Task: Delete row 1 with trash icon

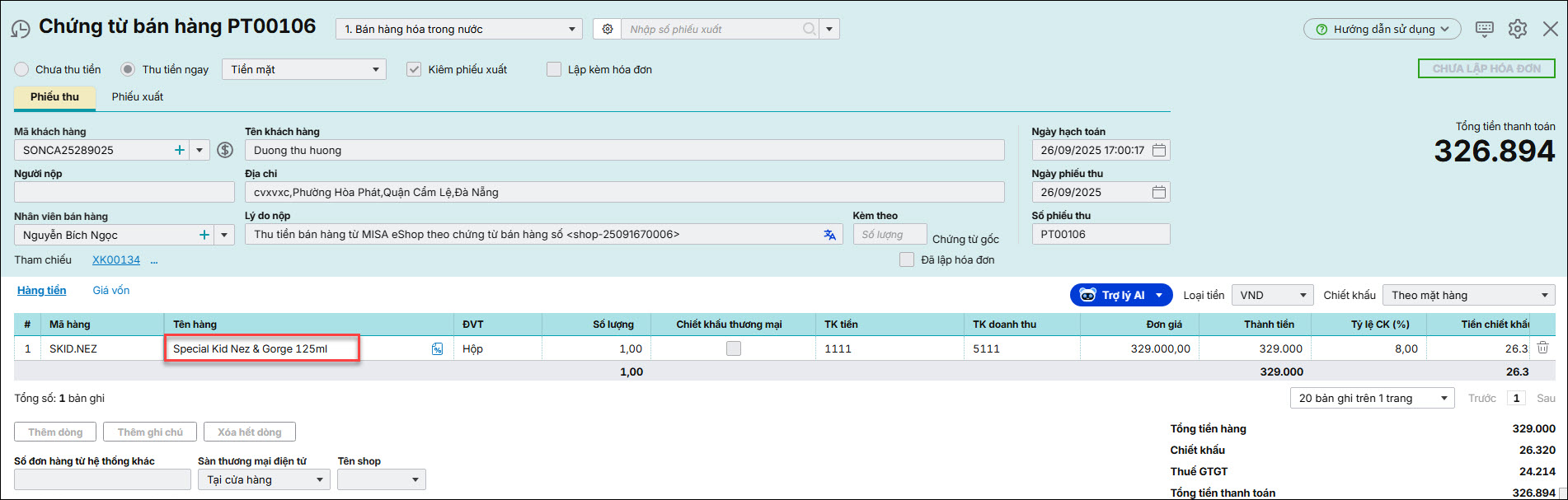Action: 1542,348
